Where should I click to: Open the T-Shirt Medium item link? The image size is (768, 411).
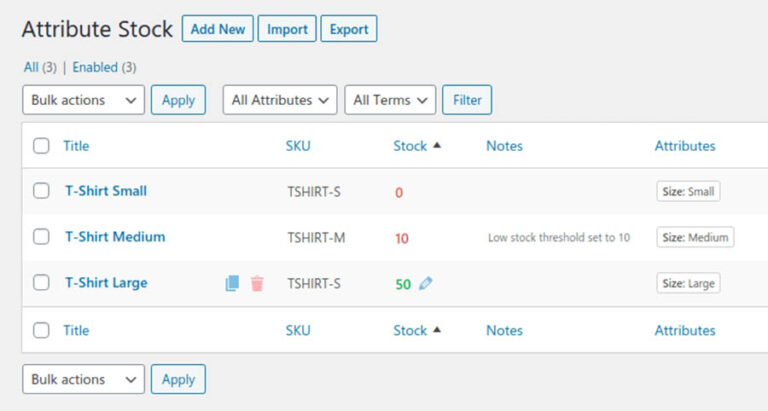115,237
